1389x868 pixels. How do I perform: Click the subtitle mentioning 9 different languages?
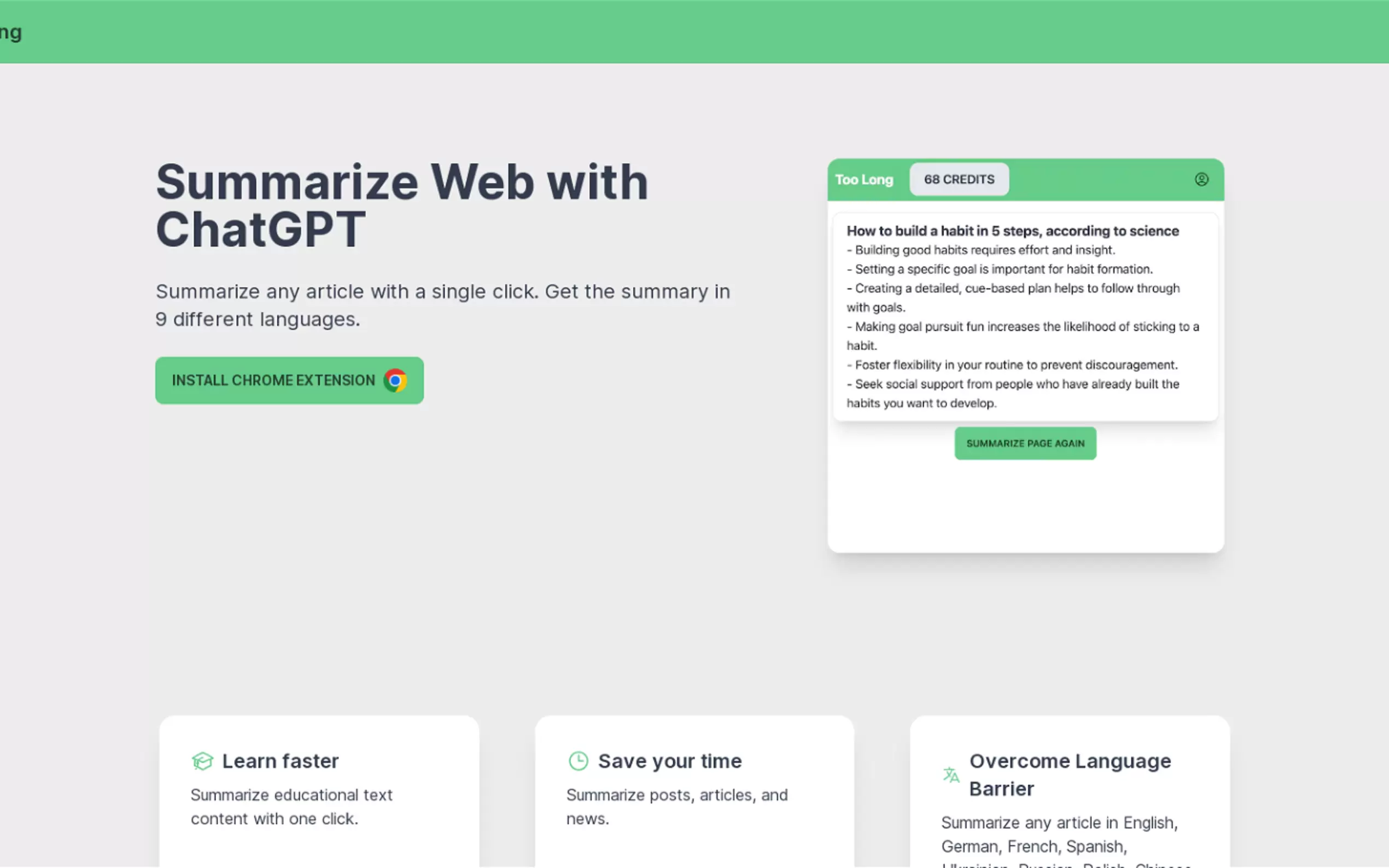442,305
